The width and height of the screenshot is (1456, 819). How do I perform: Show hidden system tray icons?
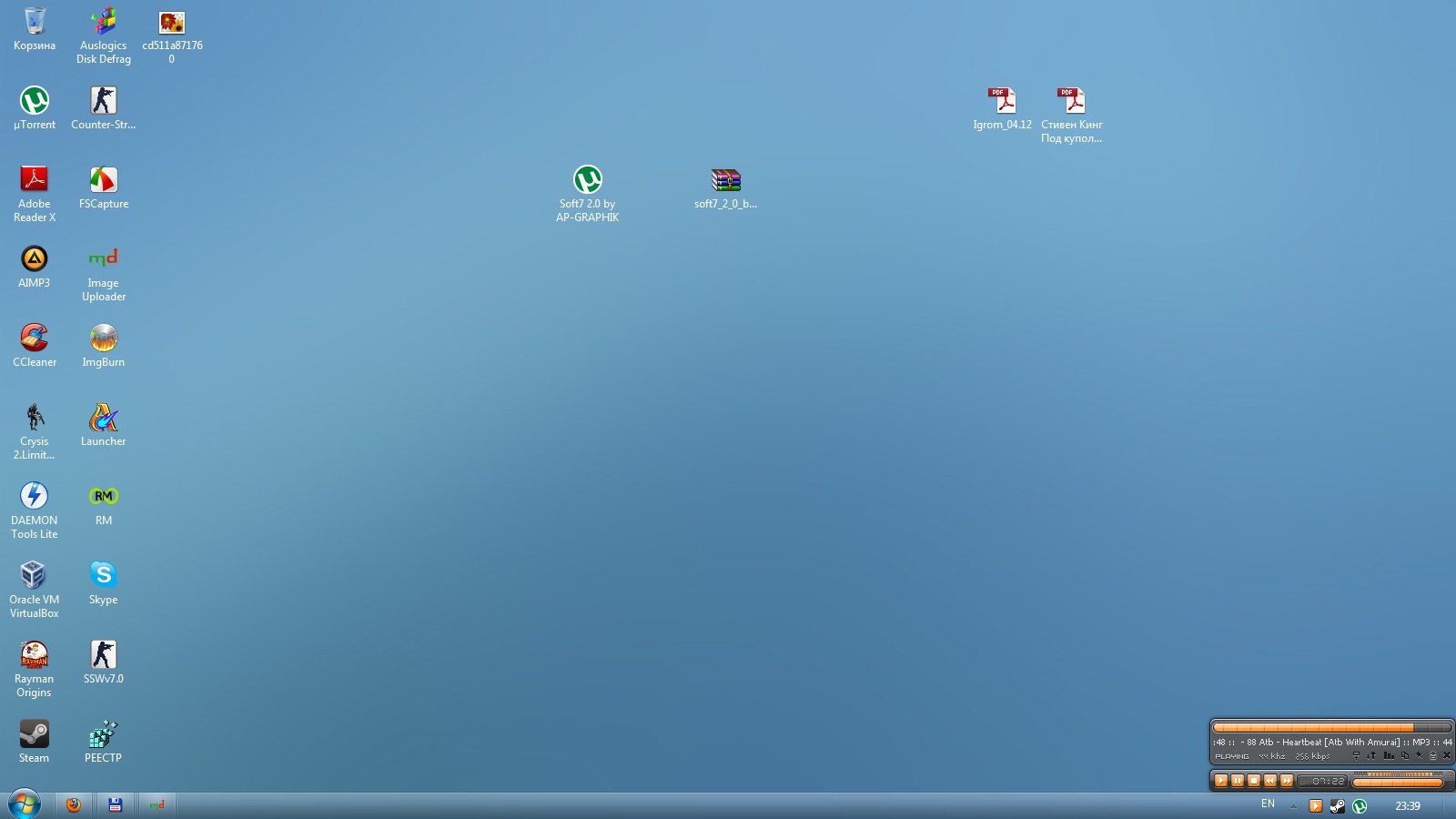point(1293,805)
